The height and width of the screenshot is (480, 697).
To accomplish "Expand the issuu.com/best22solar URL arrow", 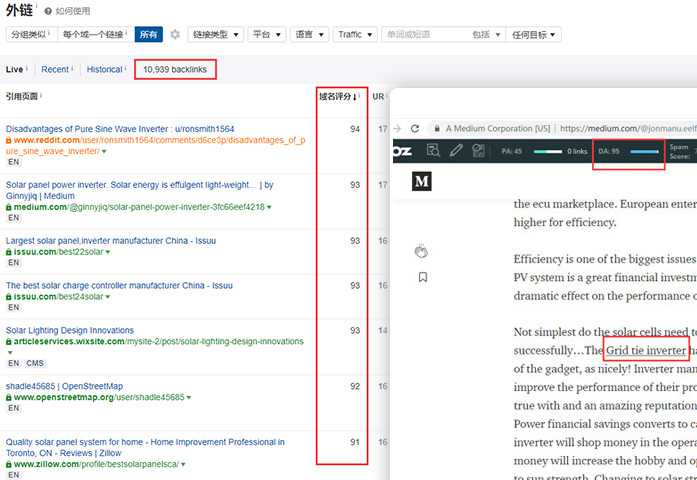I will pyautogui.click(x=108, y=252).
